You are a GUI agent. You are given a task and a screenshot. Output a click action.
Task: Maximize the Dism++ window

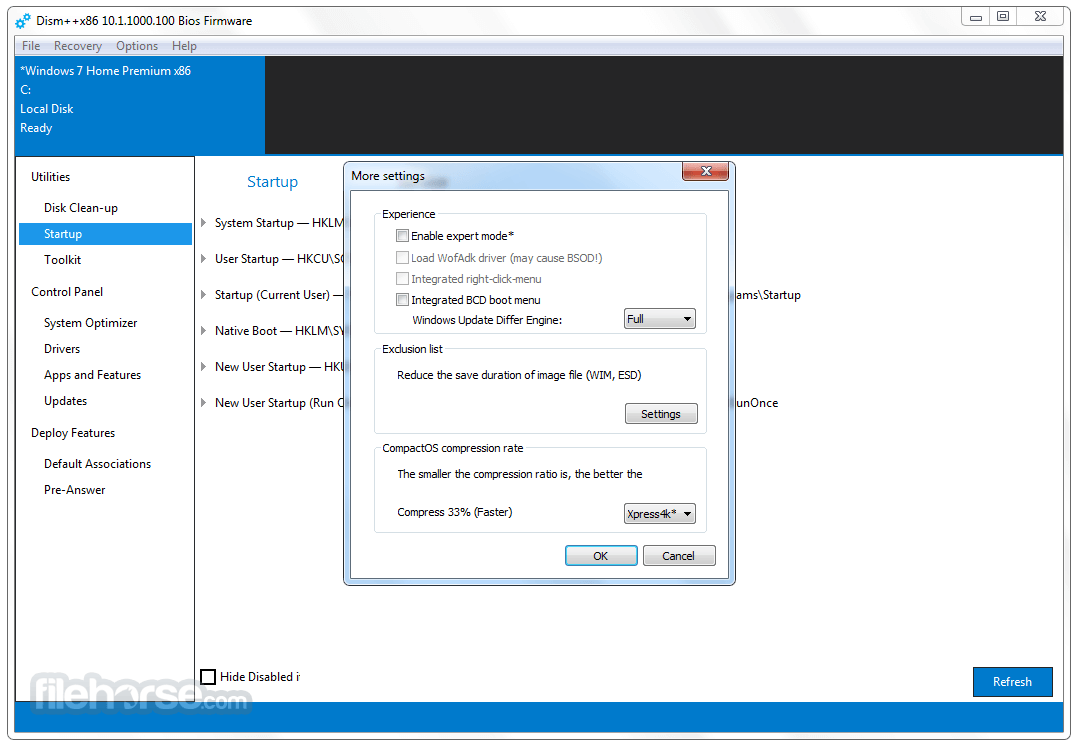click(x=1003, y=16)
